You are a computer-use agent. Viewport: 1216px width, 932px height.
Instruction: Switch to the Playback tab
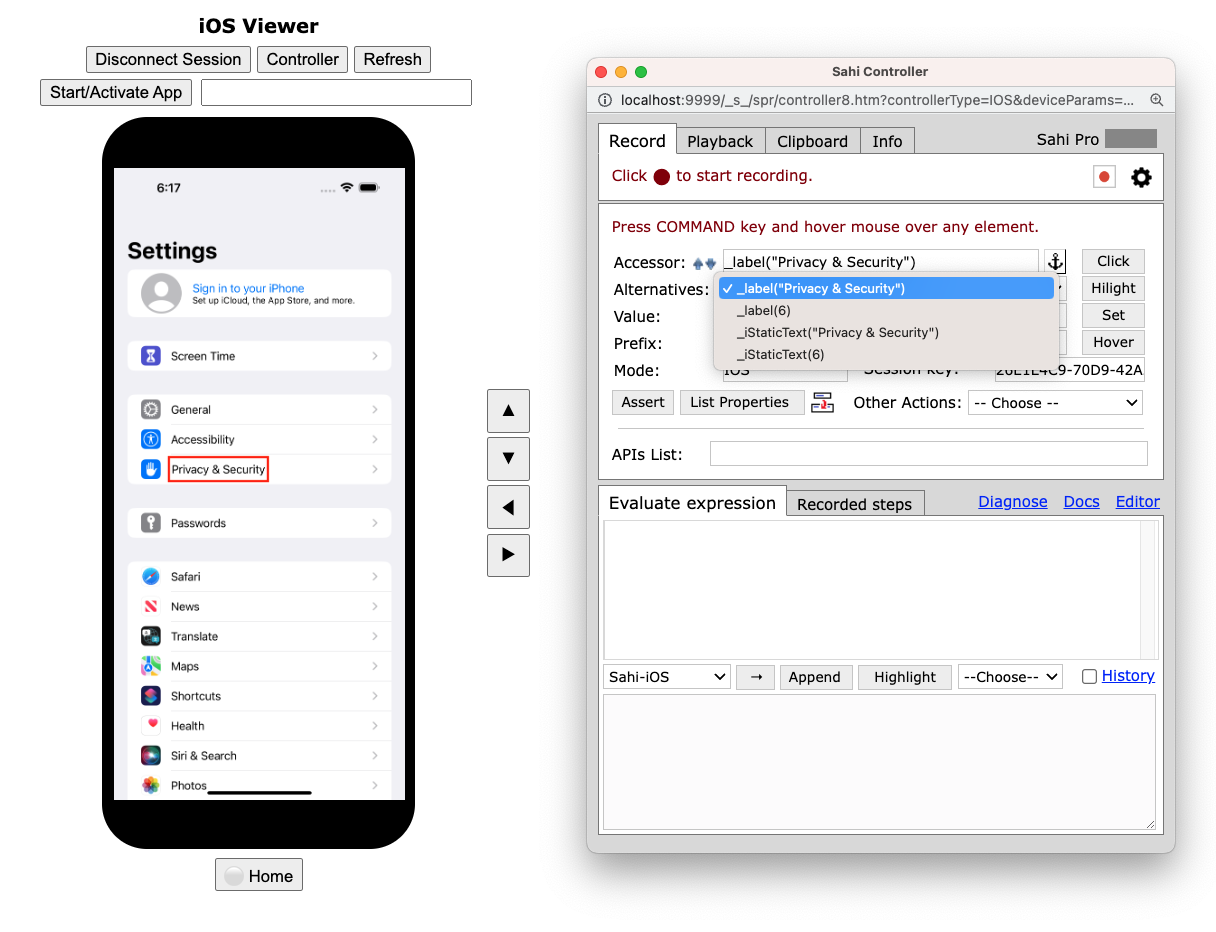coord(720,141)
